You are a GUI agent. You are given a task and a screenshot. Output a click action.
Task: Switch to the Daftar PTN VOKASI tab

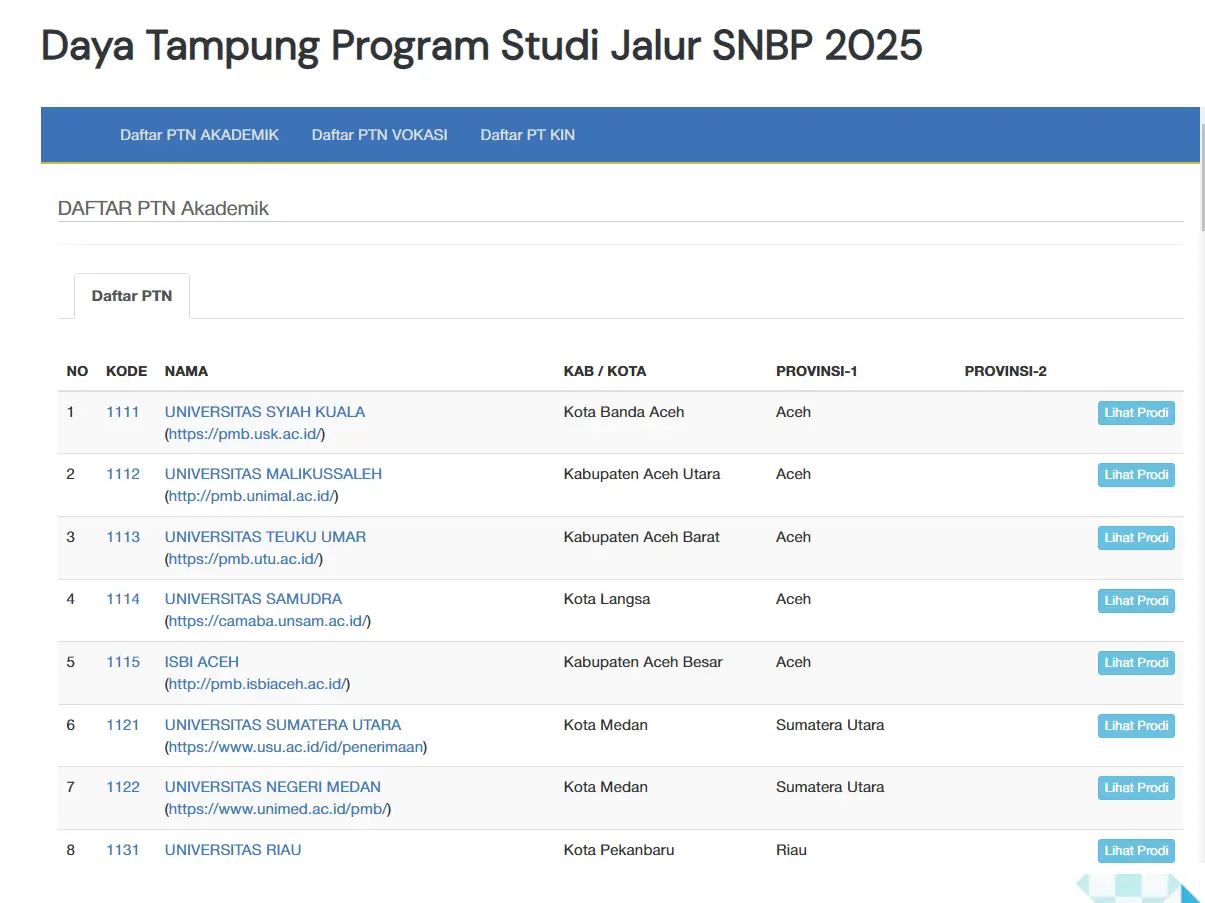378,134
